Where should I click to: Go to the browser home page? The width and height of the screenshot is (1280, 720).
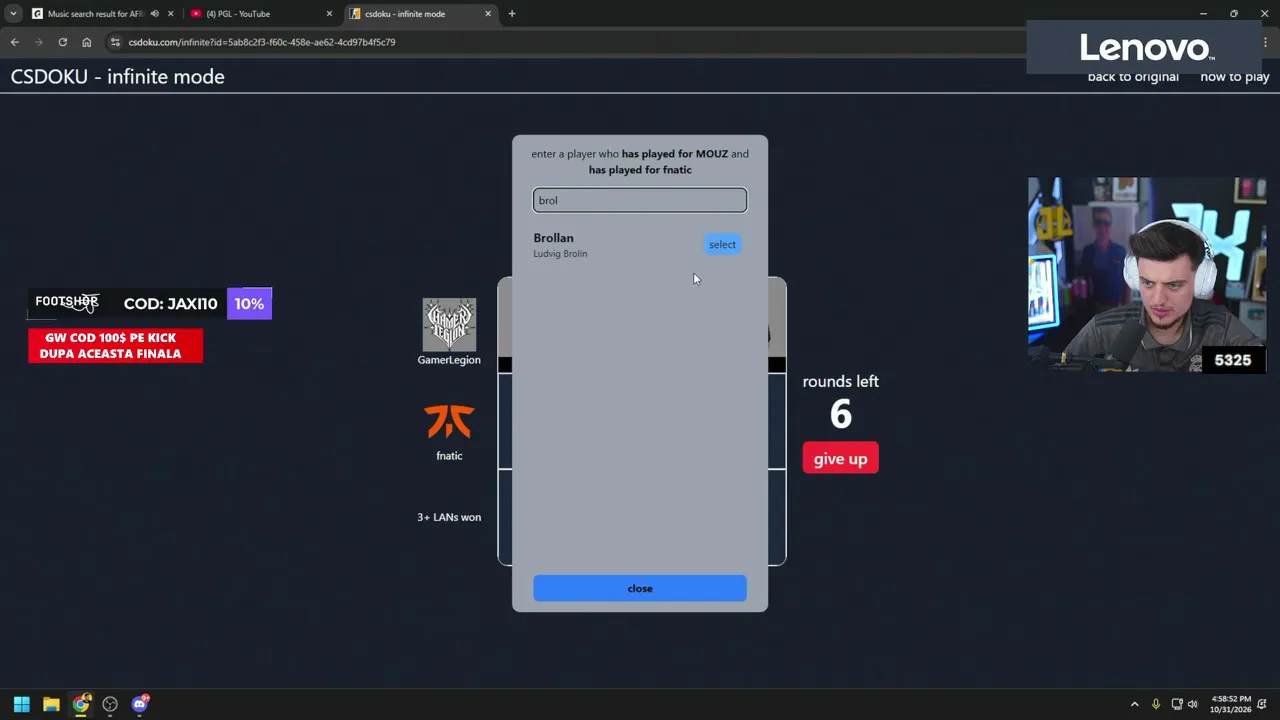click(87, 42)
